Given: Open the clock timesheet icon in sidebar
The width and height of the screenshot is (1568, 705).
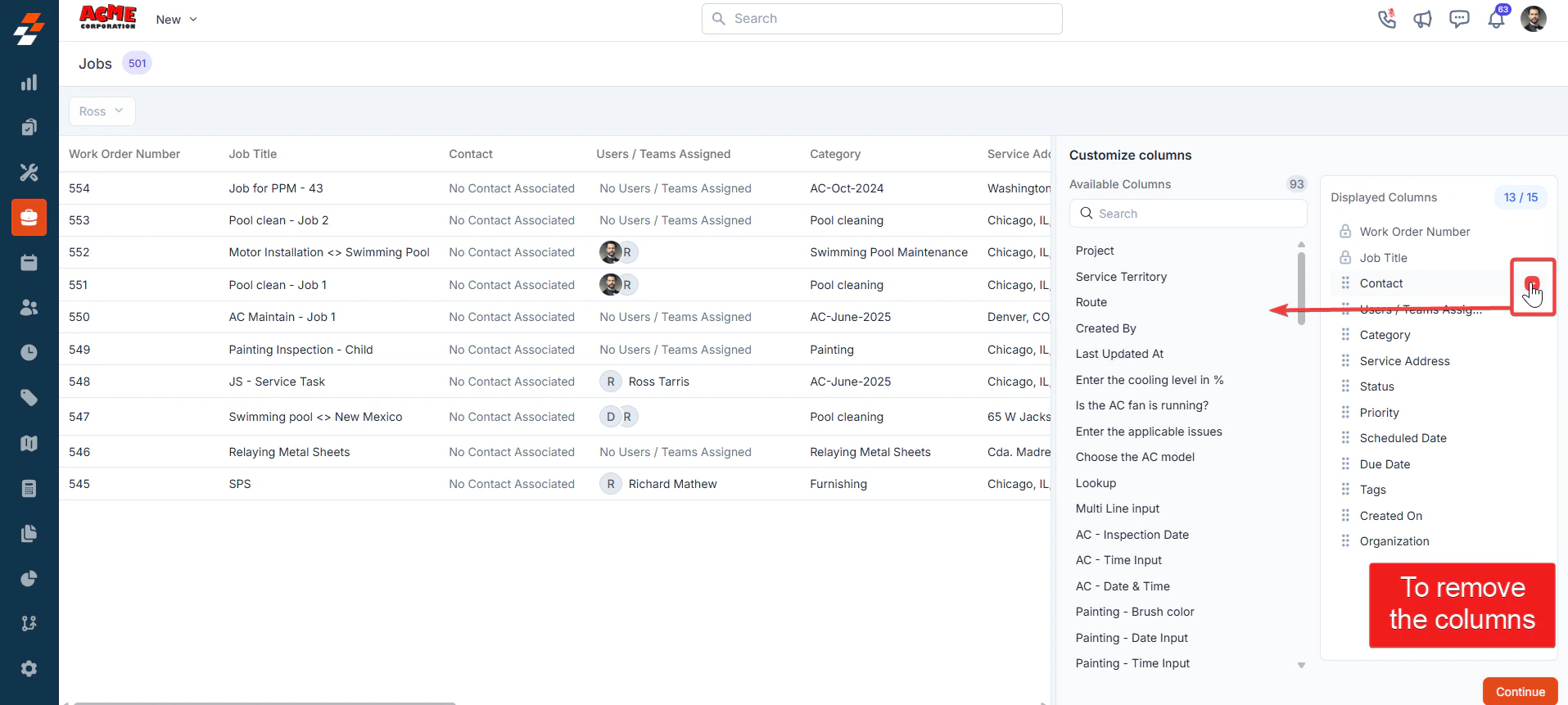Looking at the screenshot, I should 29,353.
